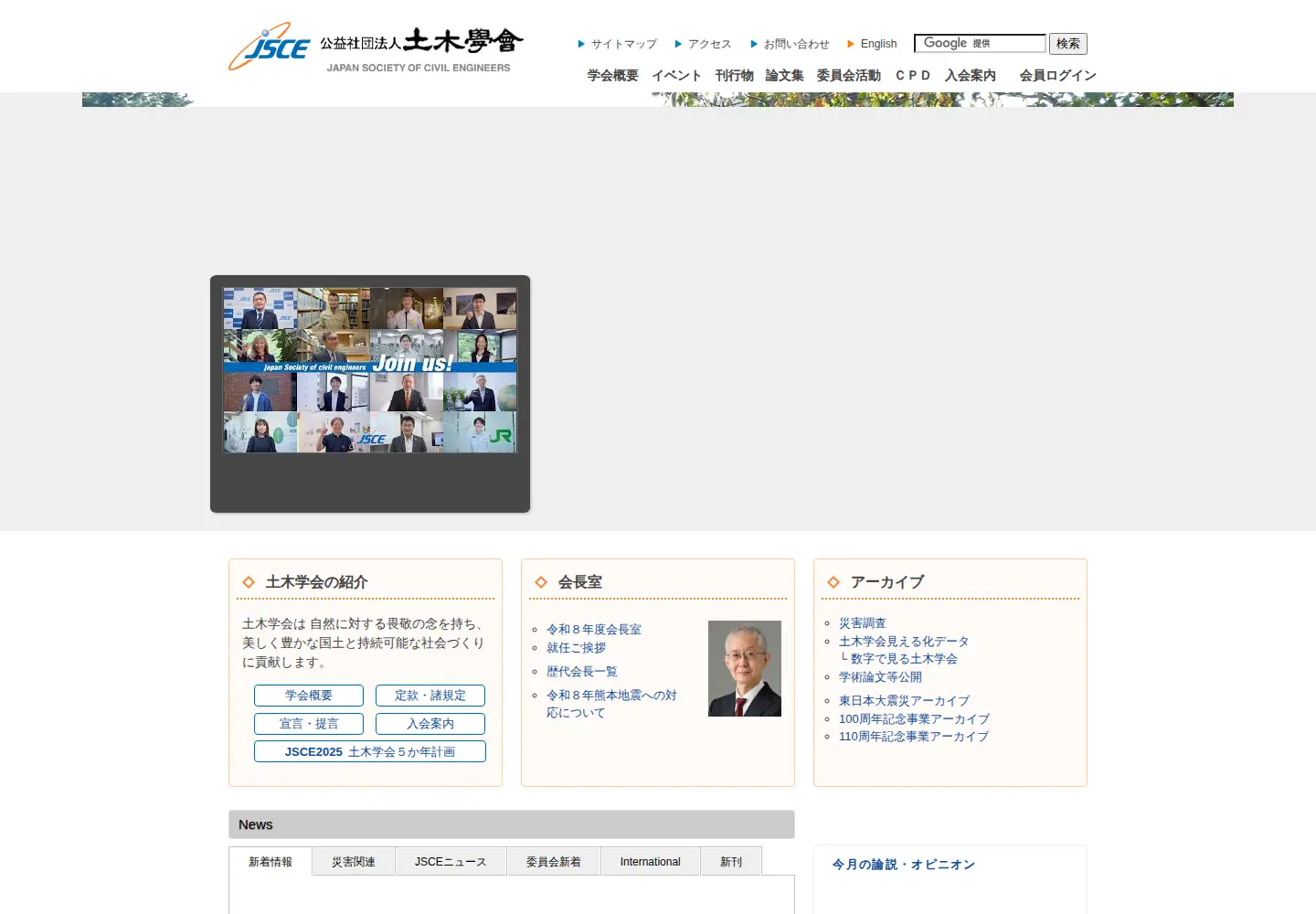Open 土木学会見える化データ link

tap(904, 642)
